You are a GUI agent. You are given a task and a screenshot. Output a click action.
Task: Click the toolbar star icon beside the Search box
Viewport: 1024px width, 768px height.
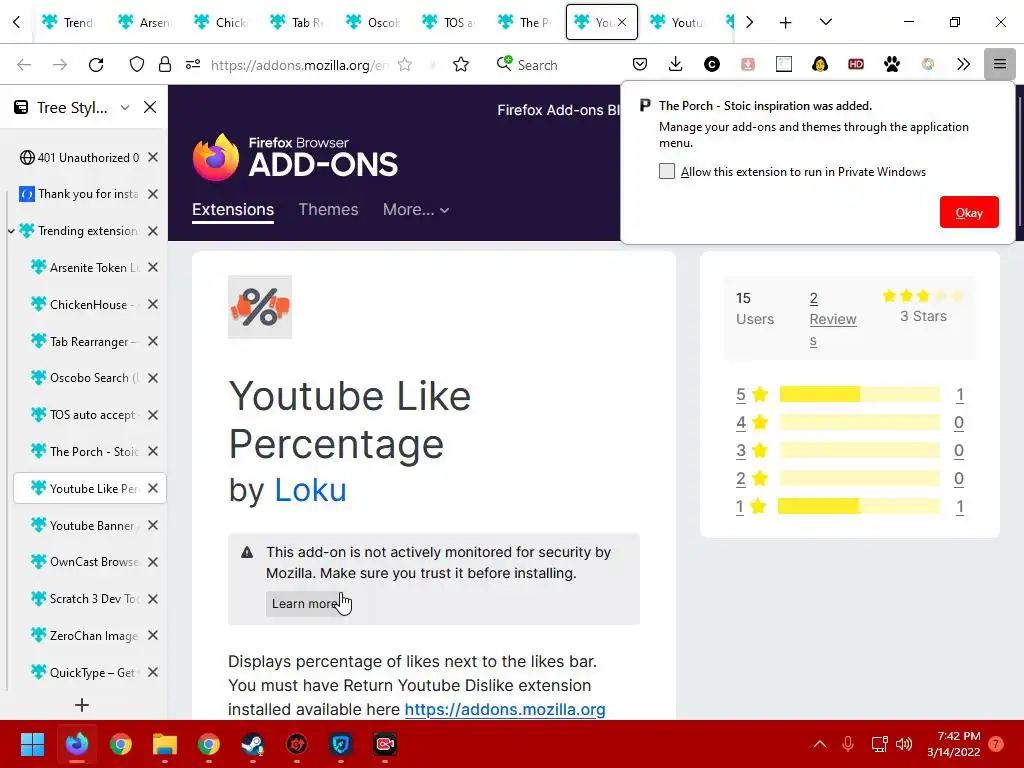[461, 65]
